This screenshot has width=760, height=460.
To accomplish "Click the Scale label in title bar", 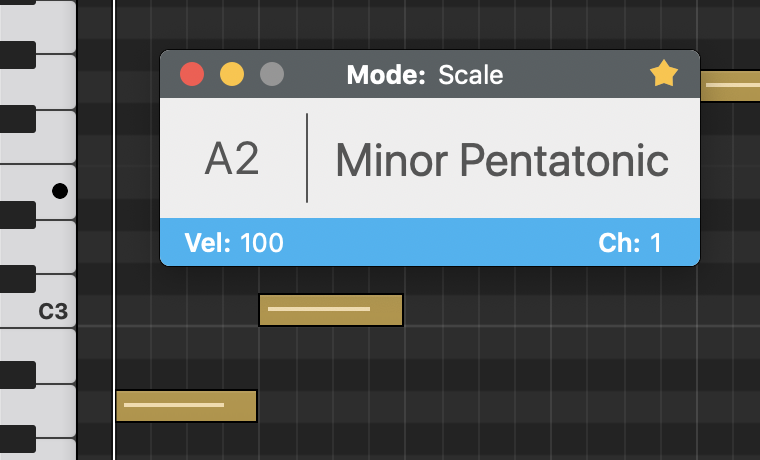I will (x=471, y=75).
